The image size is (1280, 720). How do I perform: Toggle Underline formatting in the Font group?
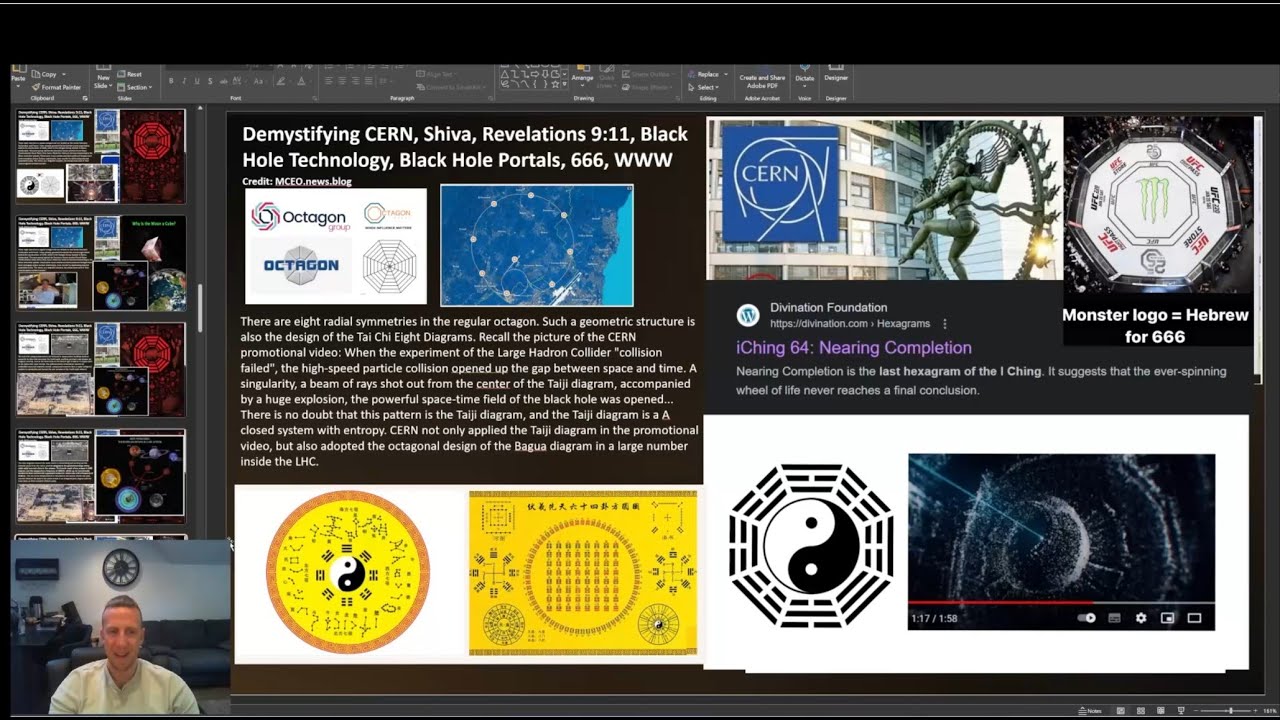pyautogui.click(x=197, y=81)
